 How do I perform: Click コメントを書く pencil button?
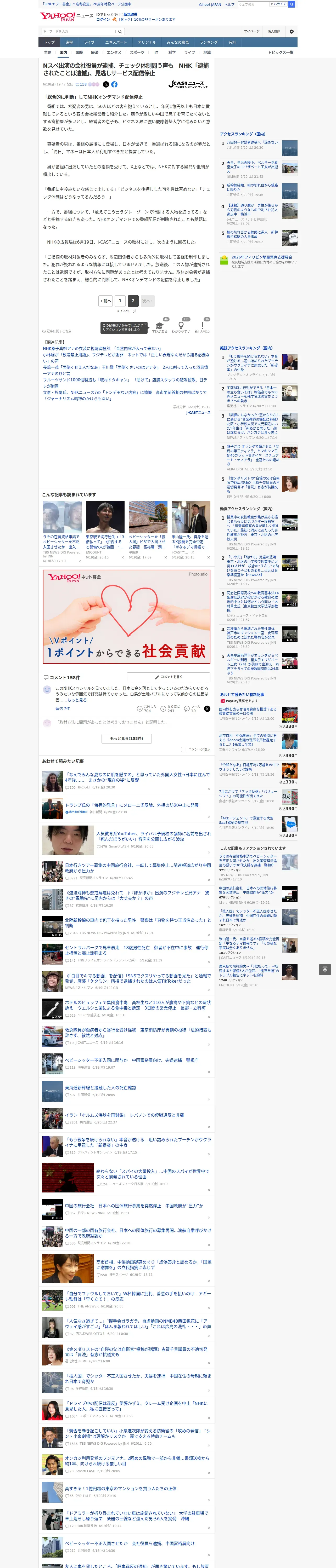coord(169,677)
